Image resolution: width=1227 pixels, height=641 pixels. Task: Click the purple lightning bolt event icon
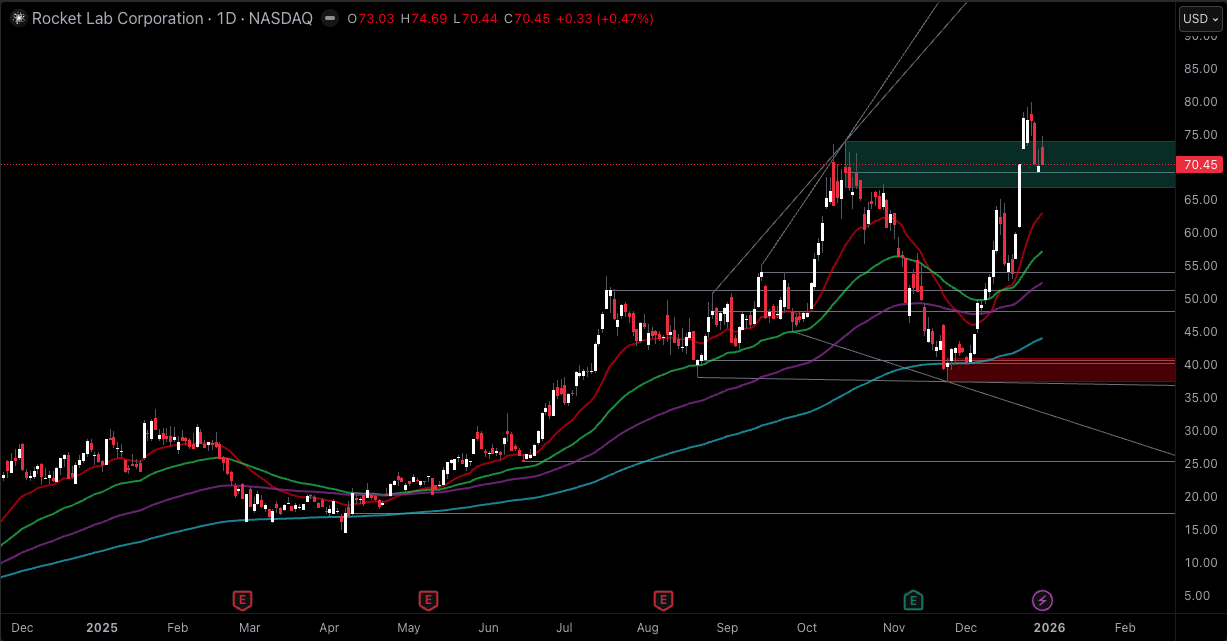click(1042, 600)
